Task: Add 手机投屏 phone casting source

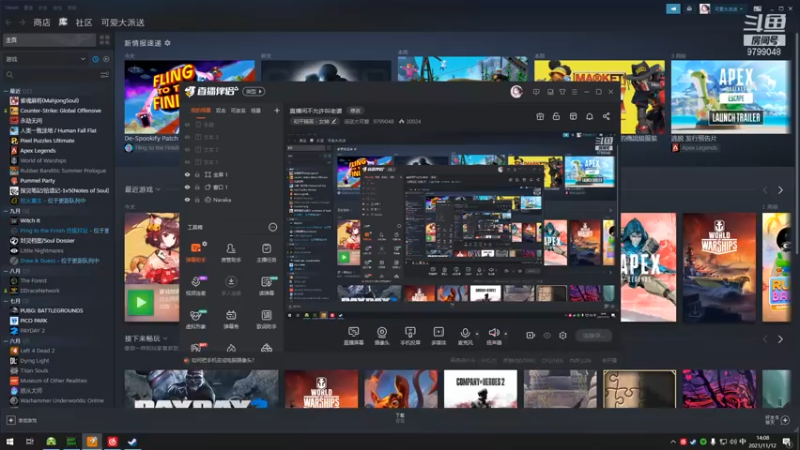Action: (x=410, y=336)
